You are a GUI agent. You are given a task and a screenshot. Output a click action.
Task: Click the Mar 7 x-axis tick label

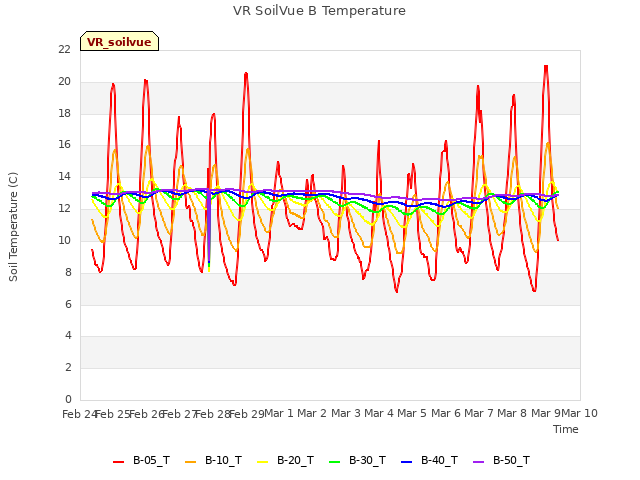click(478, 413)
